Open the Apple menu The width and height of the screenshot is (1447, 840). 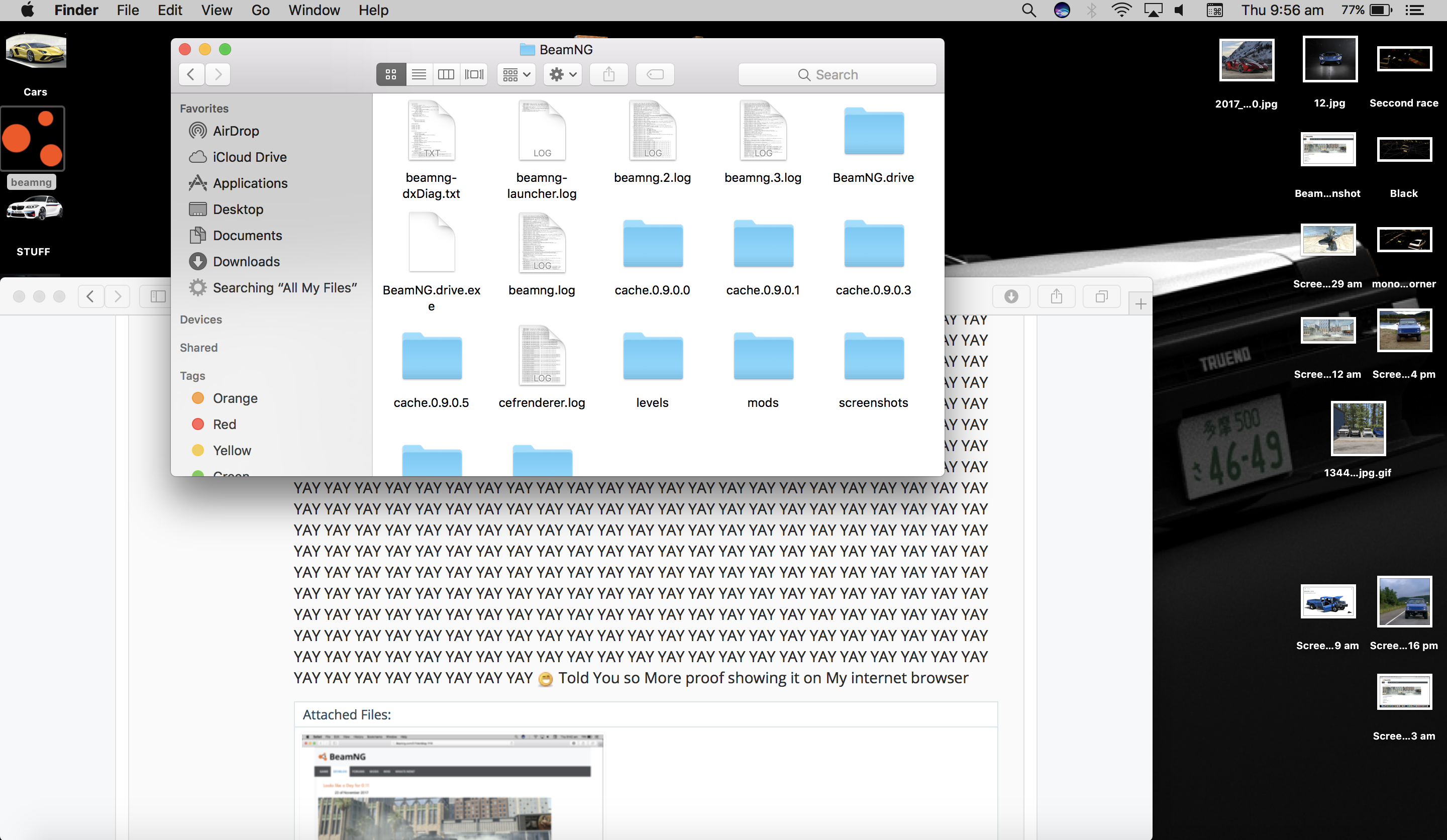28,11
